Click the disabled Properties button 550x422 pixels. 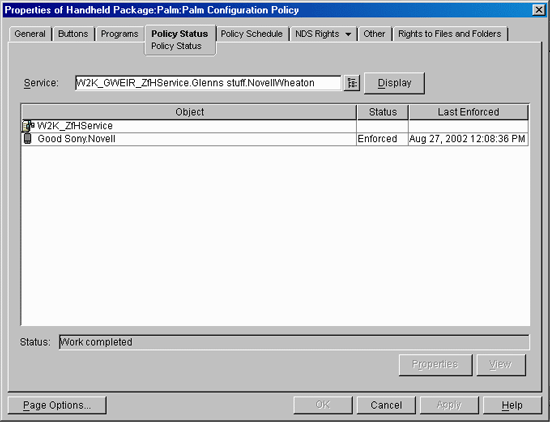click(x=435, y=364)
